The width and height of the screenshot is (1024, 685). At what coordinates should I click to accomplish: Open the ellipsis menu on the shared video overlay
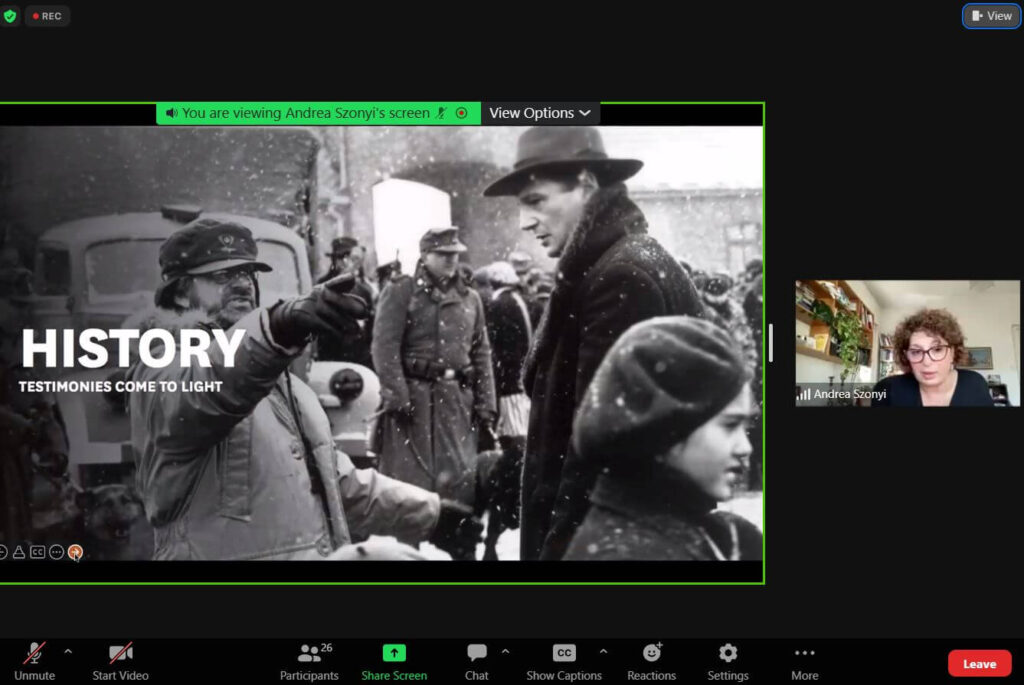click(57, 551)
